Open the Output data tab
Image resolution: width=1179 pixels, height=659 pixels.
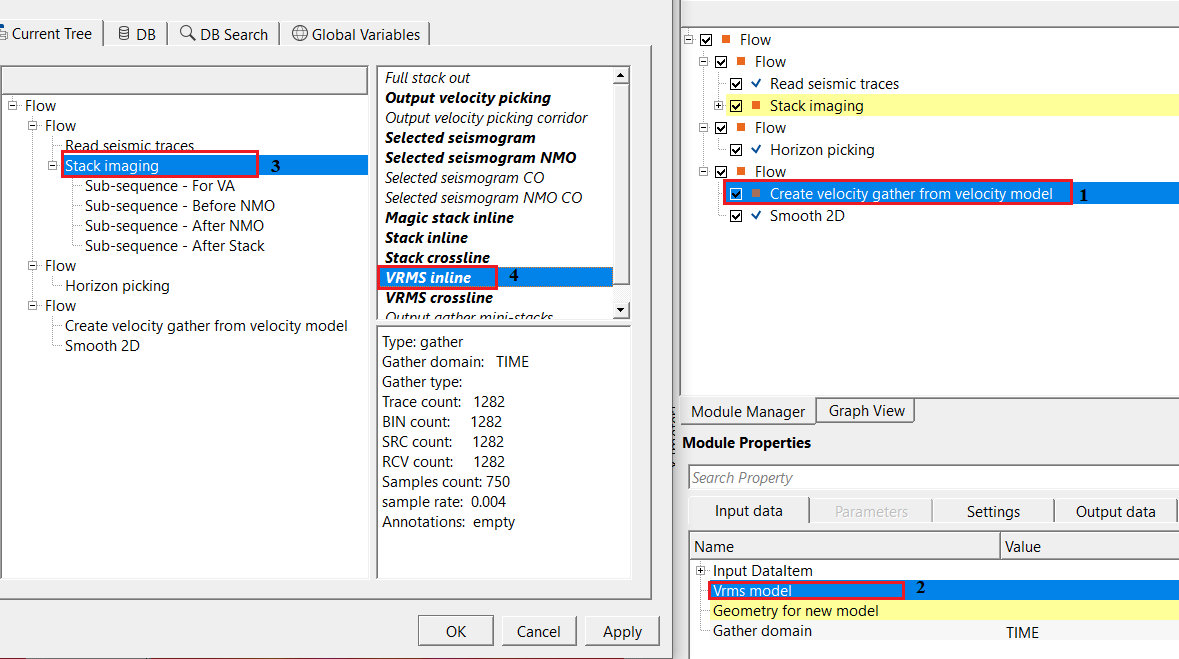pos(1115,511)
